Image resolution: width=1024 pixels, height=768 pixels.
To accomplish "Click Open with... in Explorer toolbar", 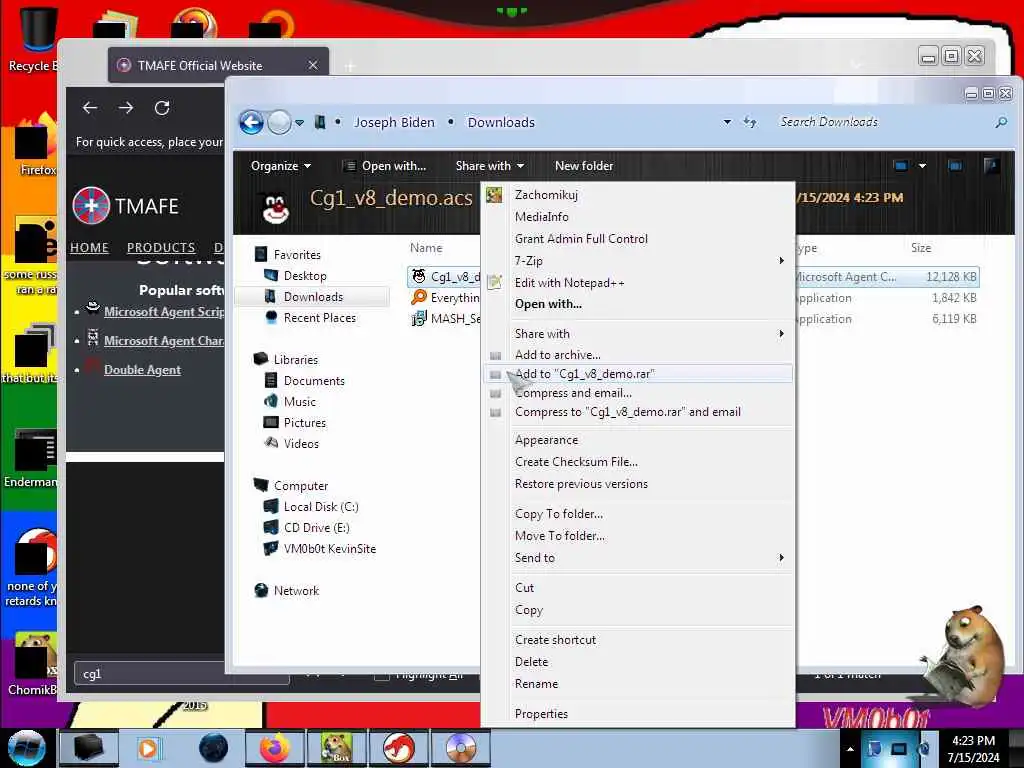I will [x=385, y=166].
